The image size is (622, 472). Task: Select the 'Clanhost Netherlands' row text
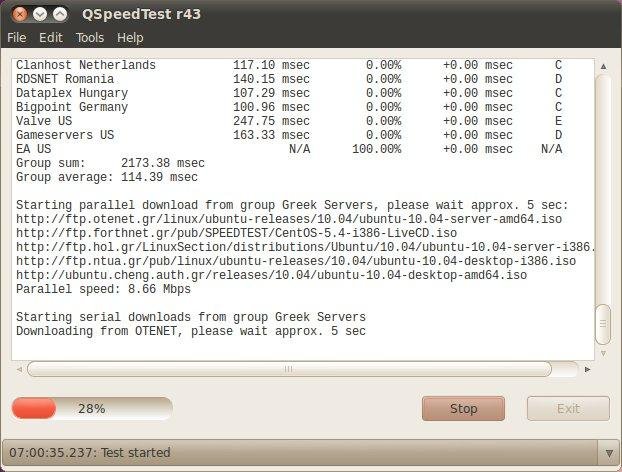coord(86,65)
